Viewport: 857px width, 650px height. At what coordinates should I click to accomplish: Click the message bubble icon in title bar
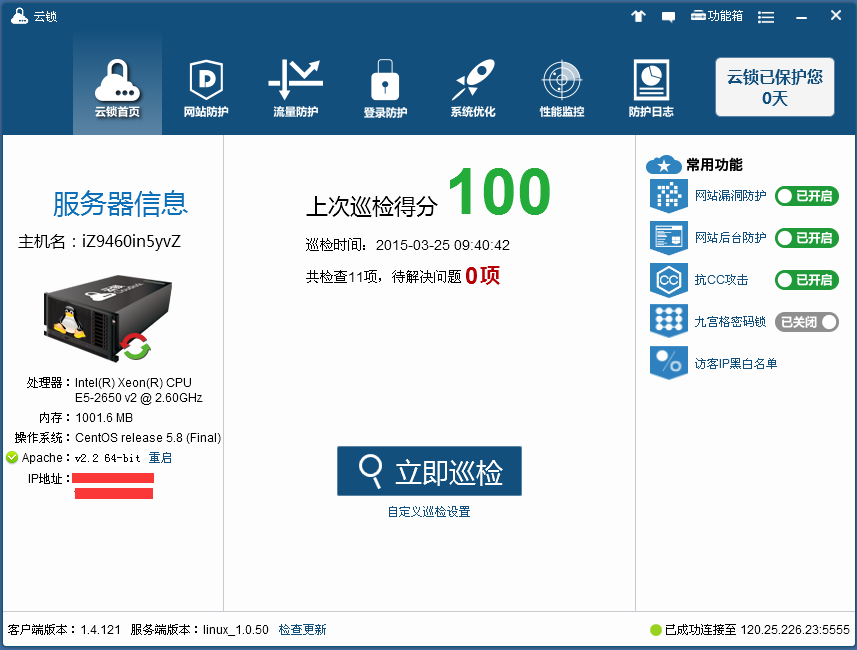coord(669,17)
